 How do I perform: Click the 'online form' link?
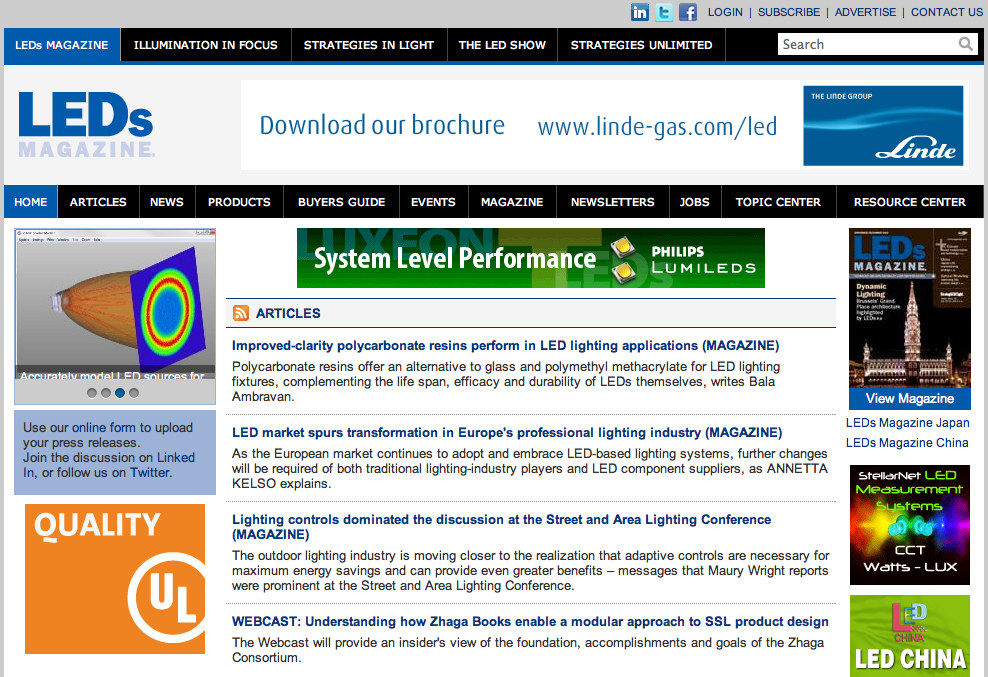pyautogui.click(x=104, y=427)
